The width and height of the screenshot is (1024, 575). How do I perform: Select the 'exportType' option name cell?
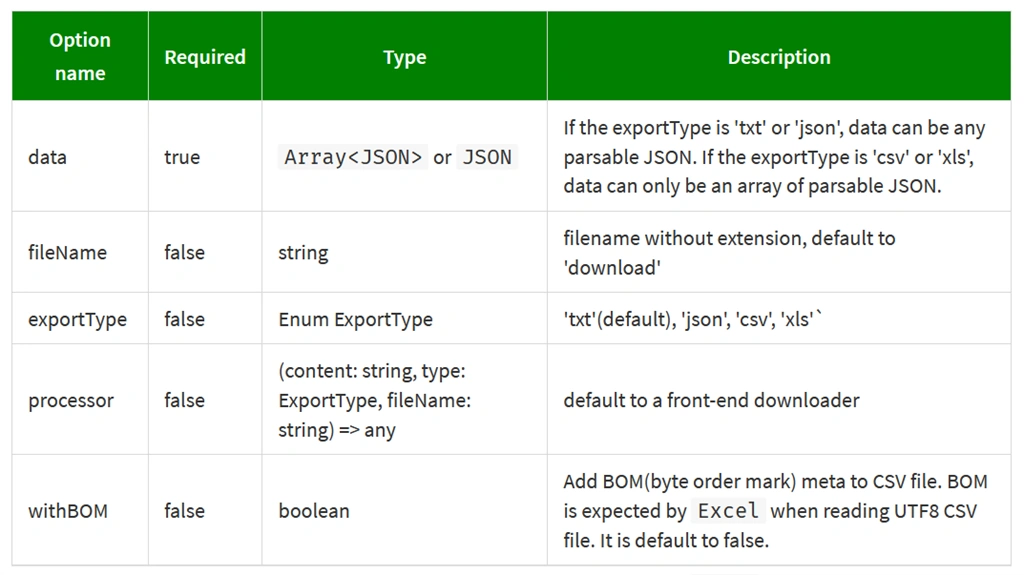80,319
